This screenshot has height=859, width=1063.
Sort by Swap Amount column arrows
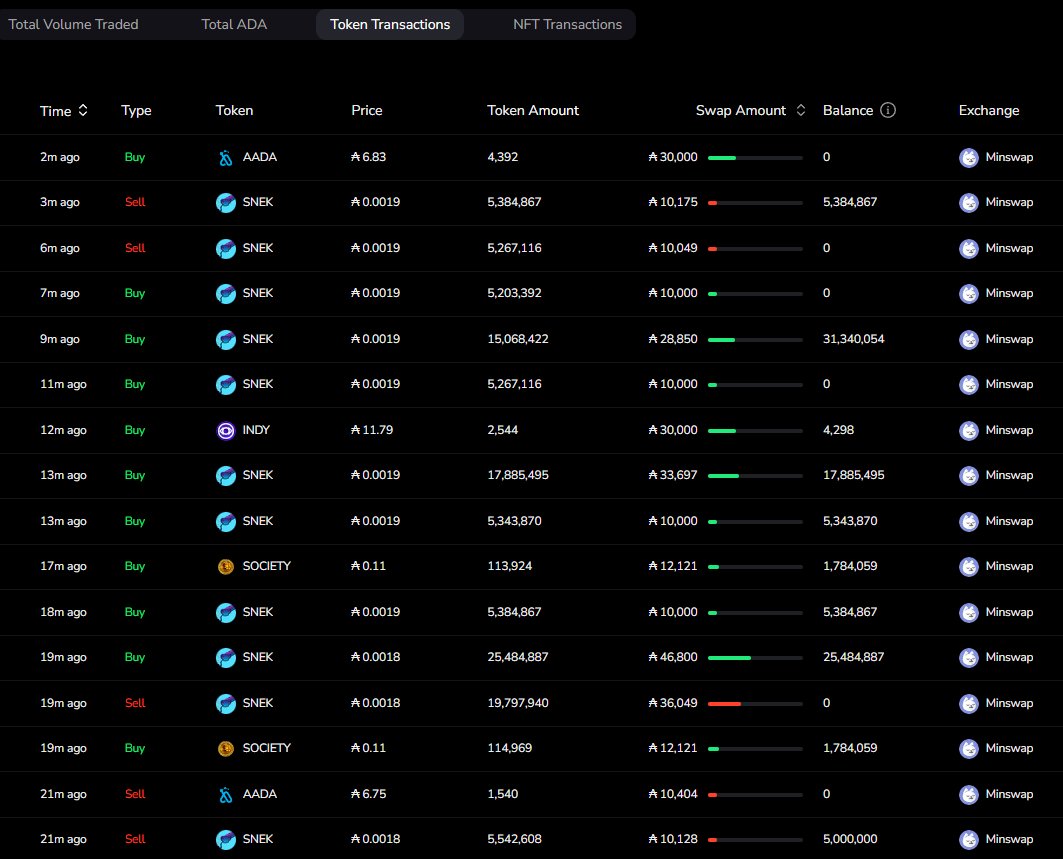pyautogui.click(x=801, y=110)
